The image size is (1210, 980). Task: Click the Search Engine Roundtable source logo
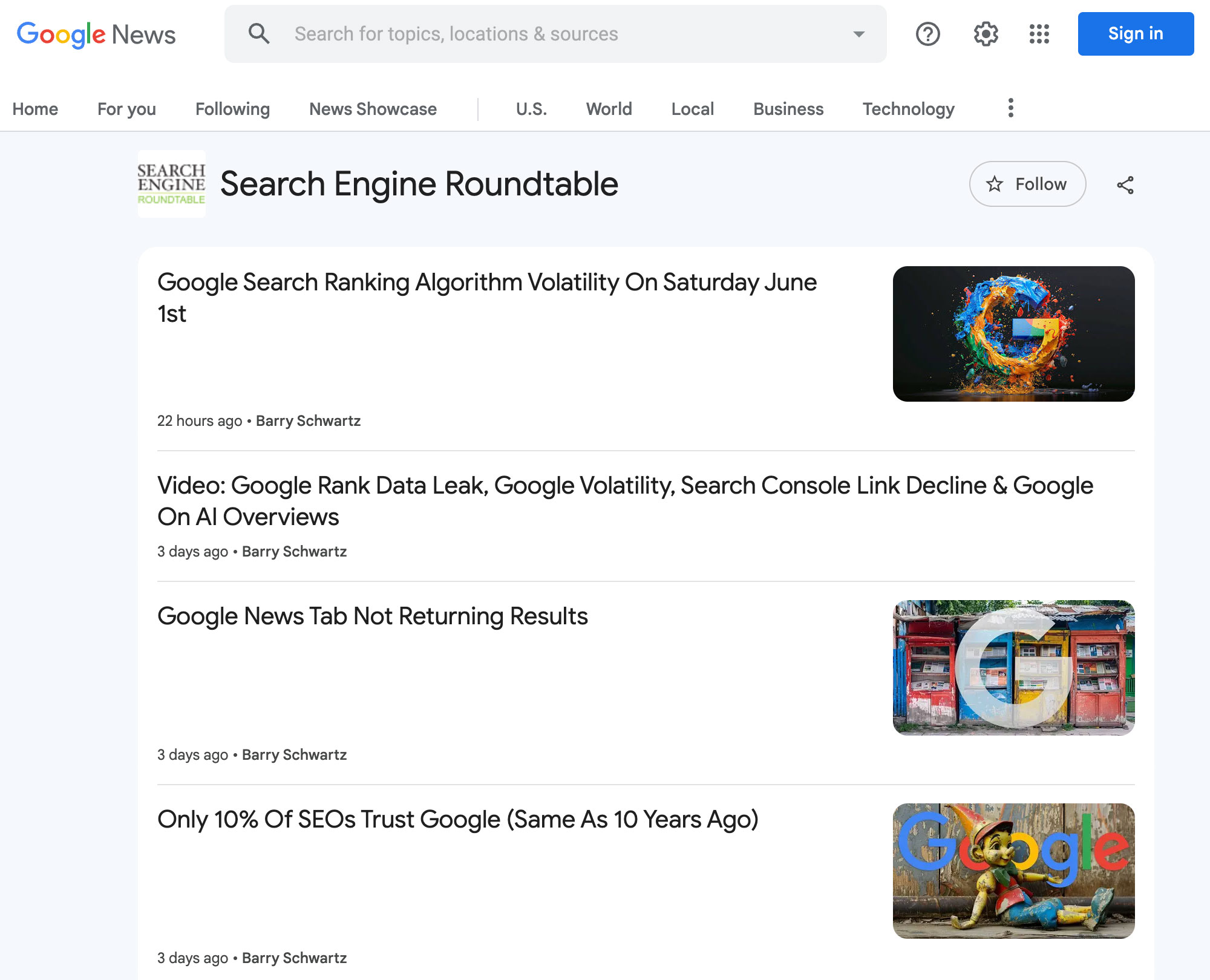(x=171, y=185)
